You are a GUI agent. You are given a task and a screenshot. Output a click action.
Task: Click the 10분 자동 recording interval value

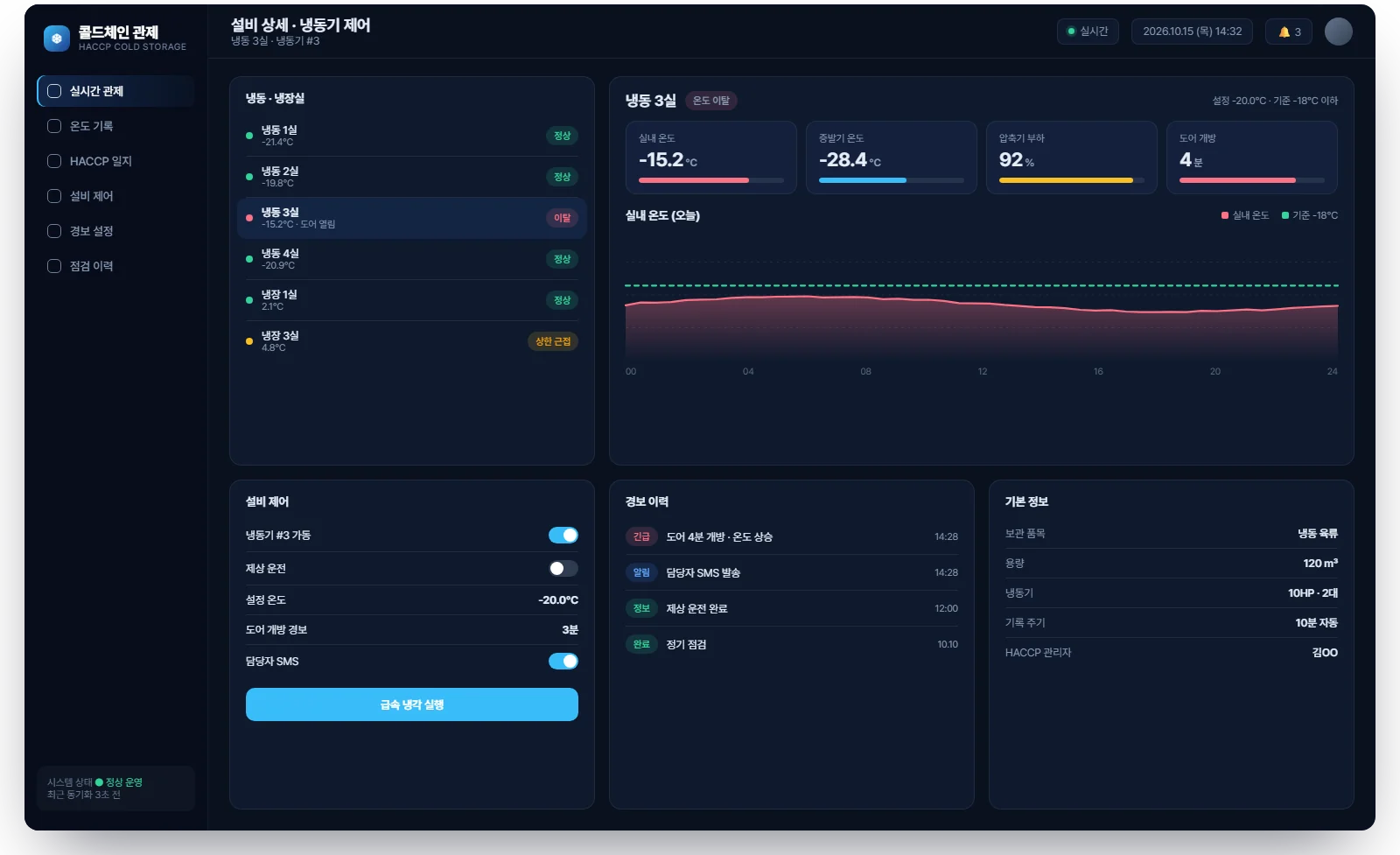click(1316, 623)
